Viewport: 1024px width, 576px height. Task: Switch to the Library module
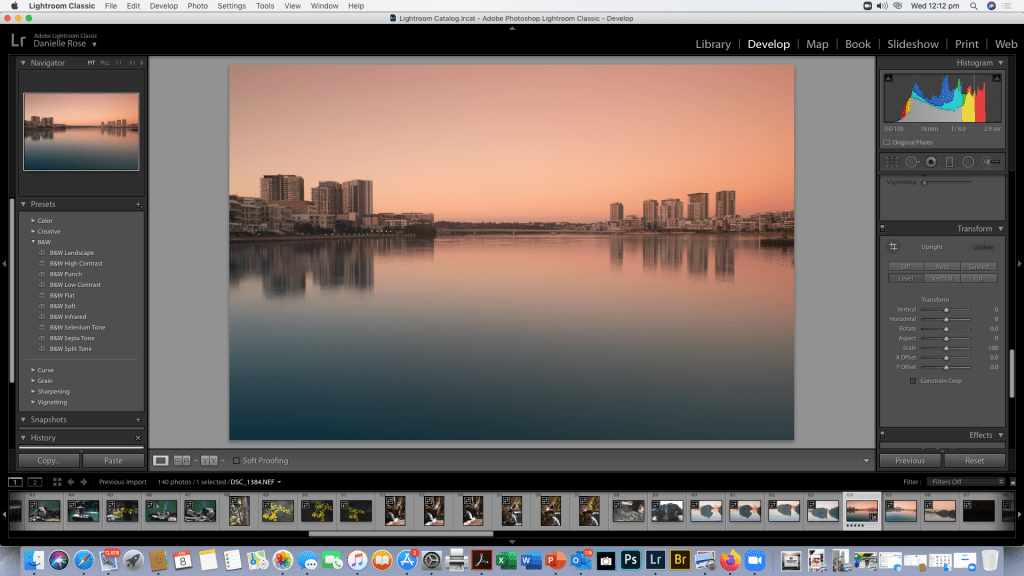[713, 44]
